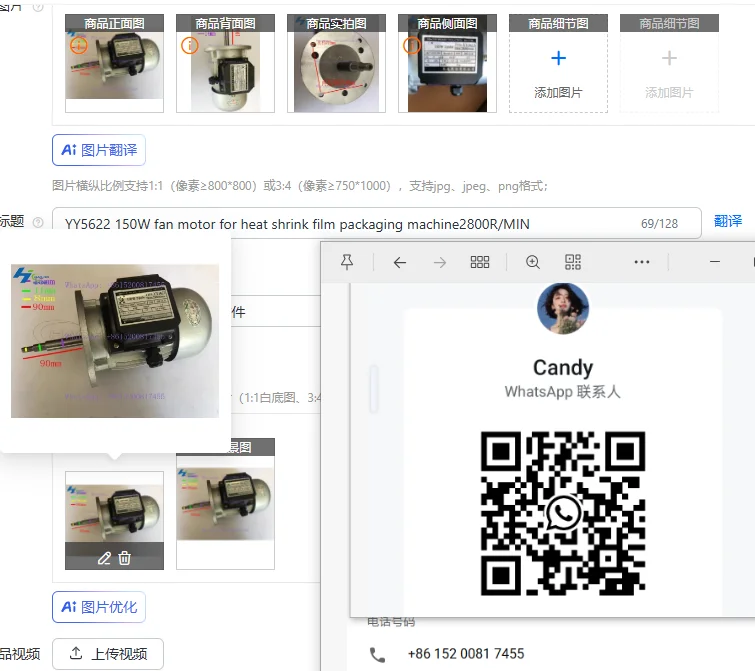Open the 商品正面图 motor thumbnail

tap(115, 64)
